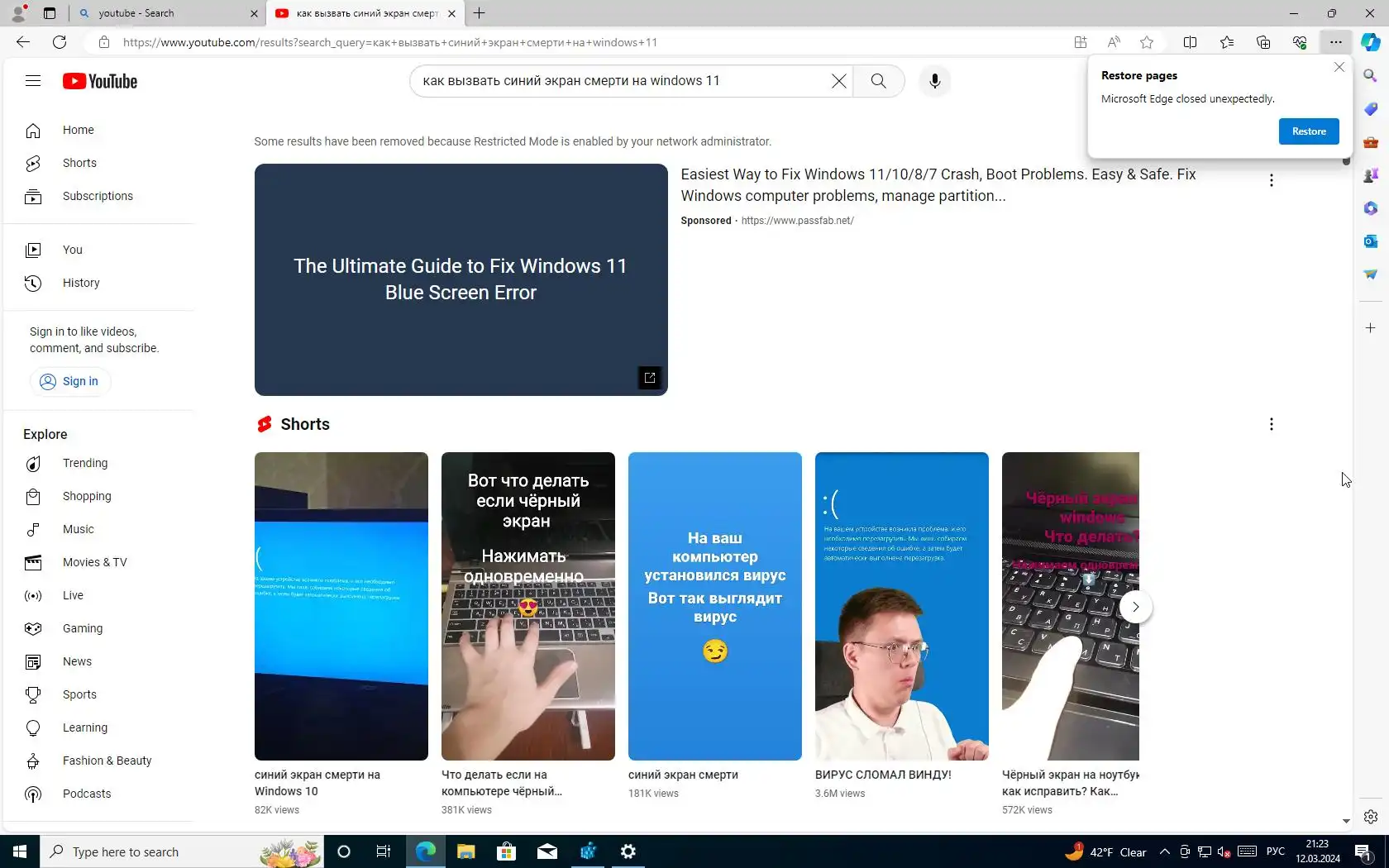Show next Shorts with the arrow
The image size is (1389, 868).
(1135, 607)
